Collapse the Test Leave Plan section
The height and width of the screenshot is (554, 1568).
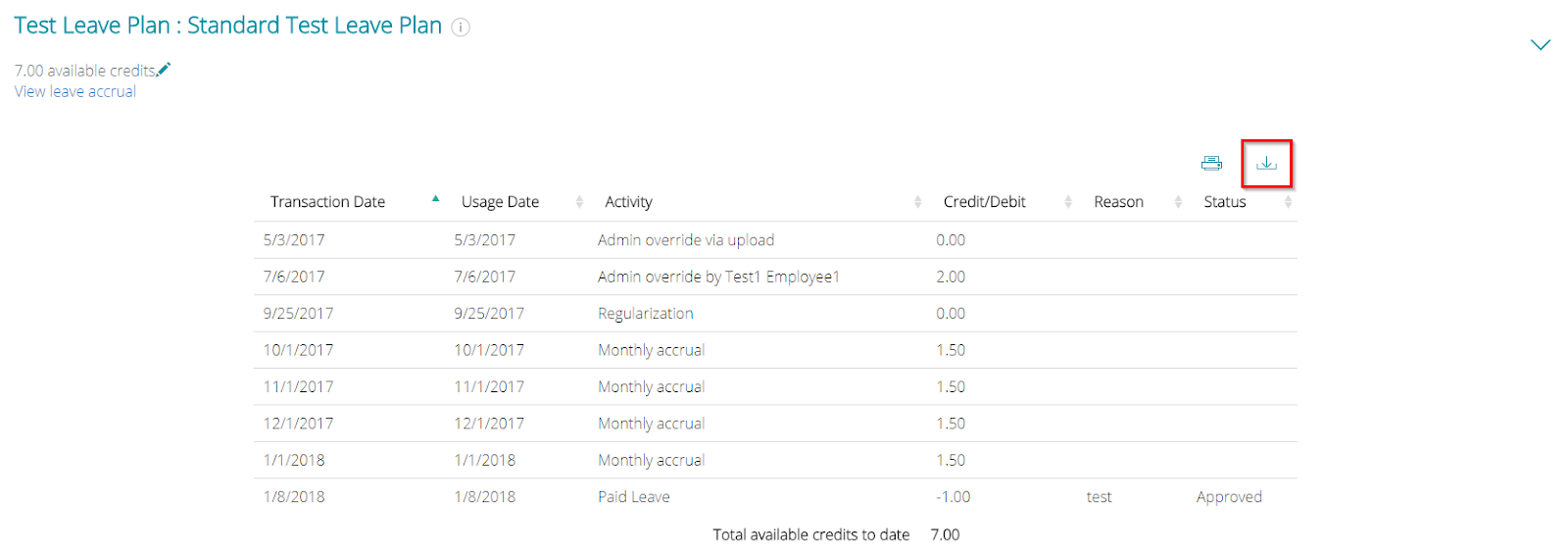pos(1541,44)
